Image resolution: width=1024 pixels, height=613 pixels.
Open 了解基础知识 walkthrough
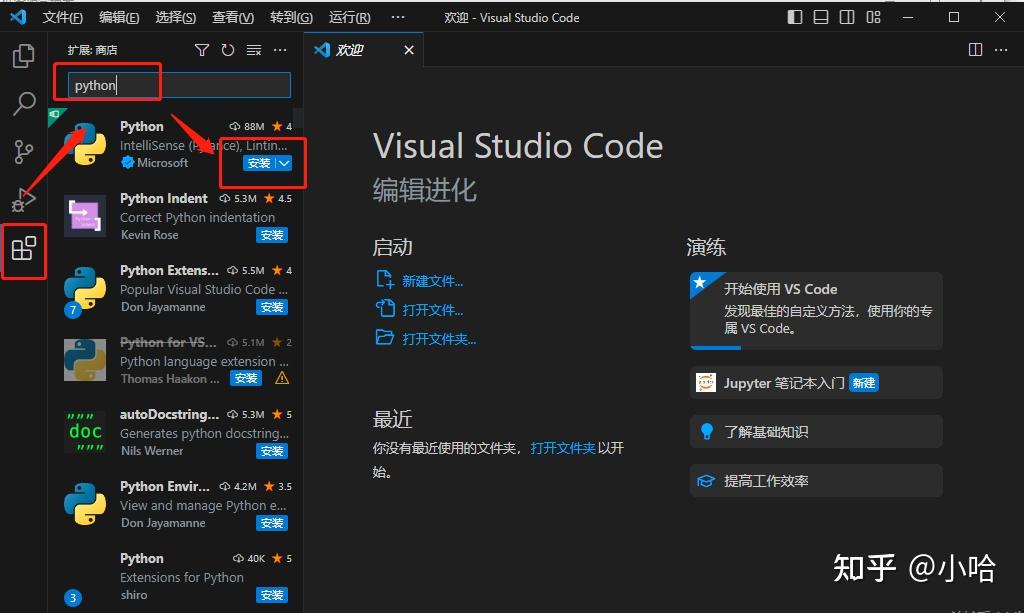[816, 432]
